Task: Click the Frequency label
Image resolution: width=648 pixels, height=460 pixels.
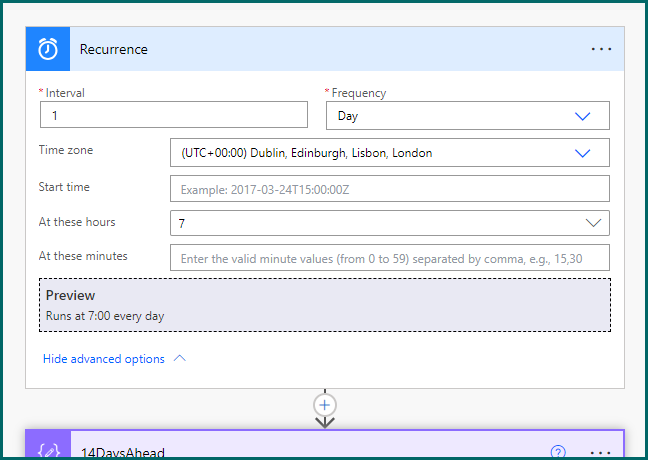Action: (359, 93)
